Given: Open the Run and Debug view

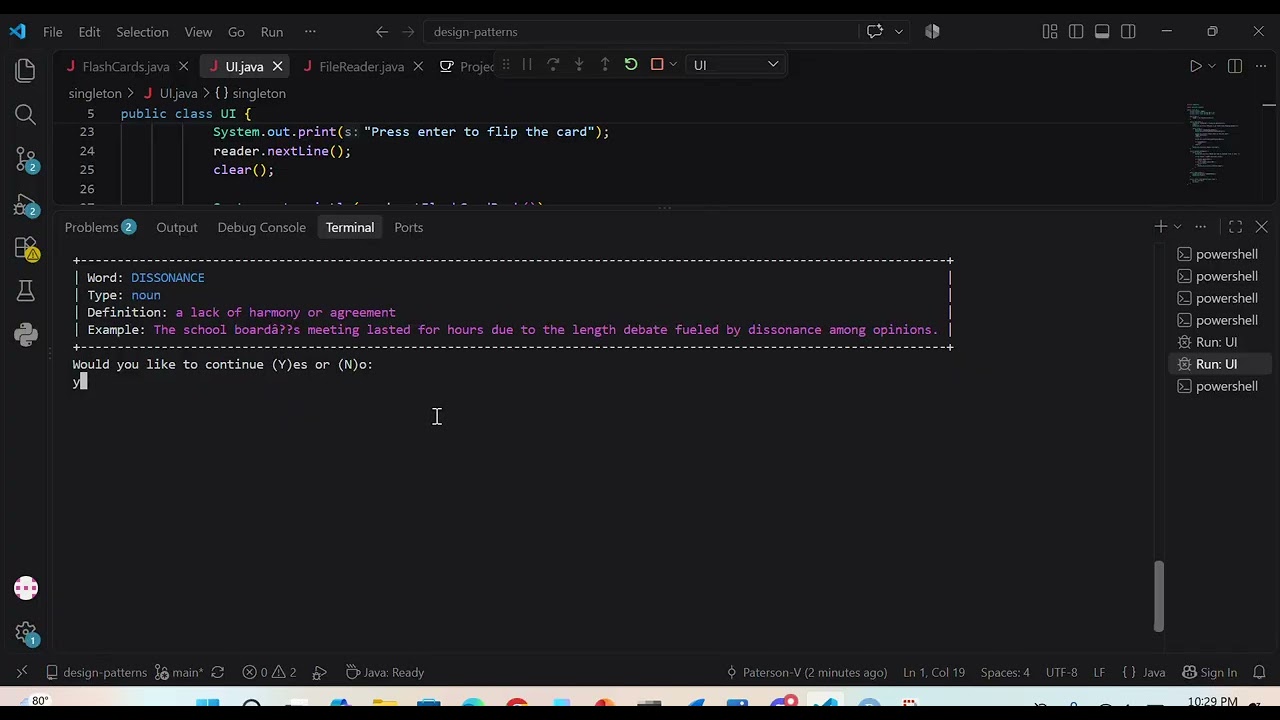Looking at the screenshot, I should 26,205.
